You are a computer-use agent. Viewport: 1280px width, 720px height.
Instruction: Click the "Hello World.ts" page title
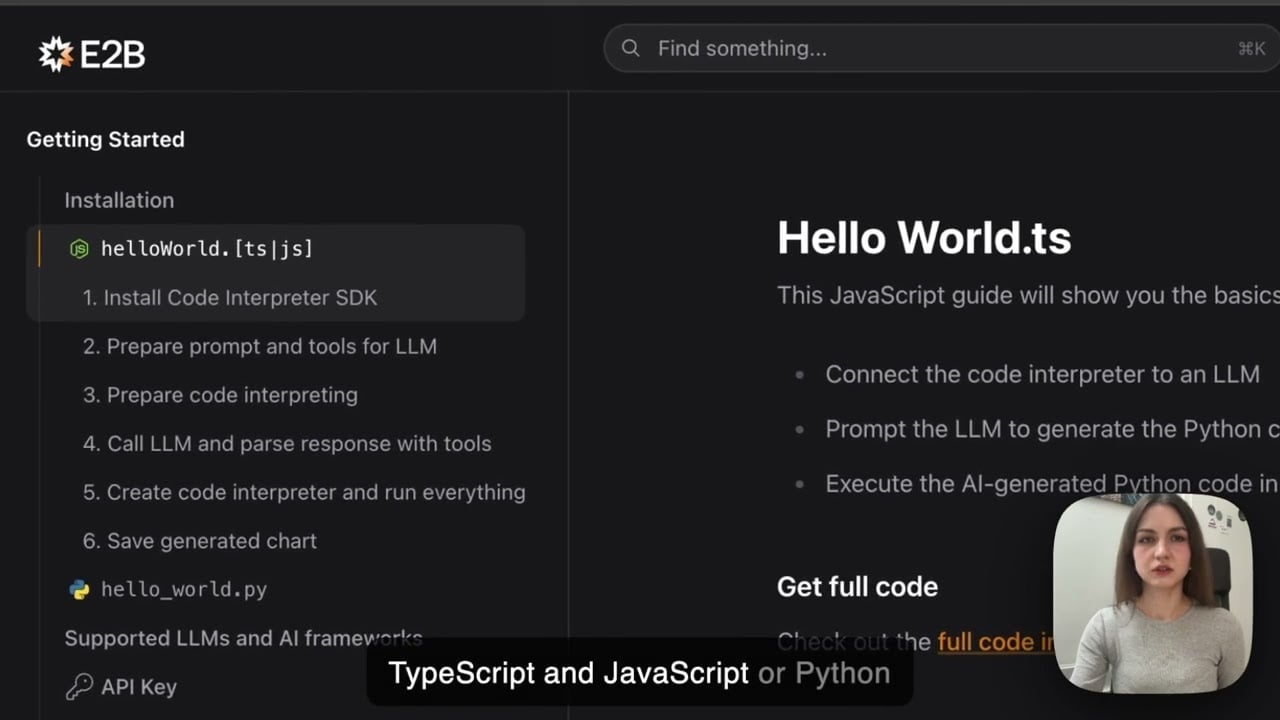(924, 238)
